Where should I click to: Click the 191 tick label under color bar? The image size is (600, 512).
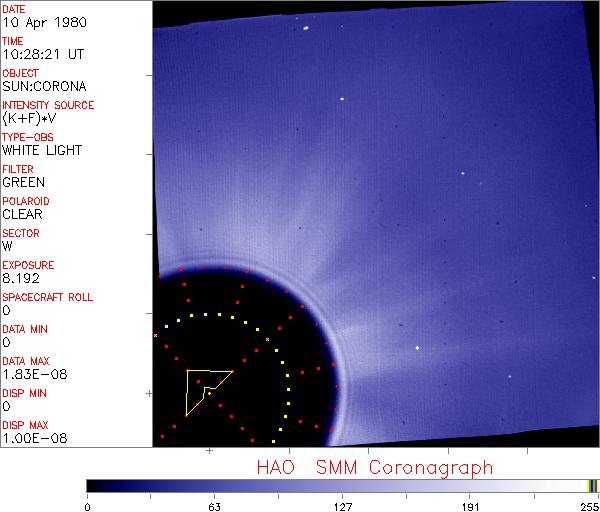tap(470, 505)
